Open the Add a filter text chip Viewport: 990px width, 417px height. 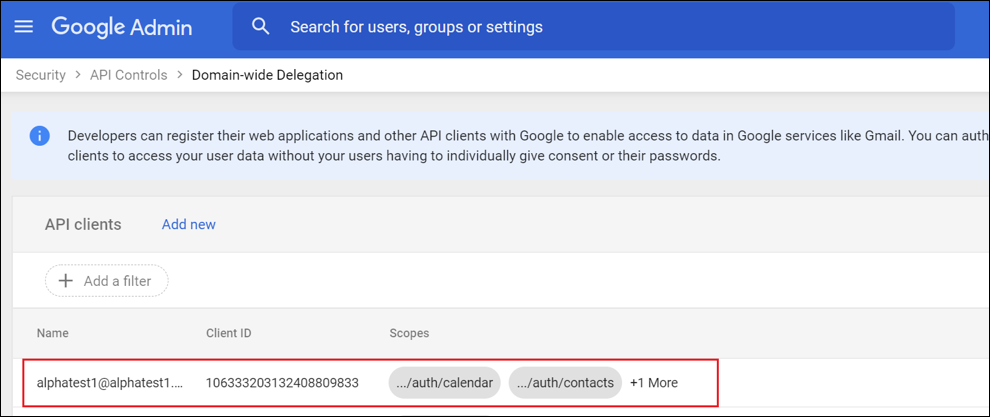[117, 281]
